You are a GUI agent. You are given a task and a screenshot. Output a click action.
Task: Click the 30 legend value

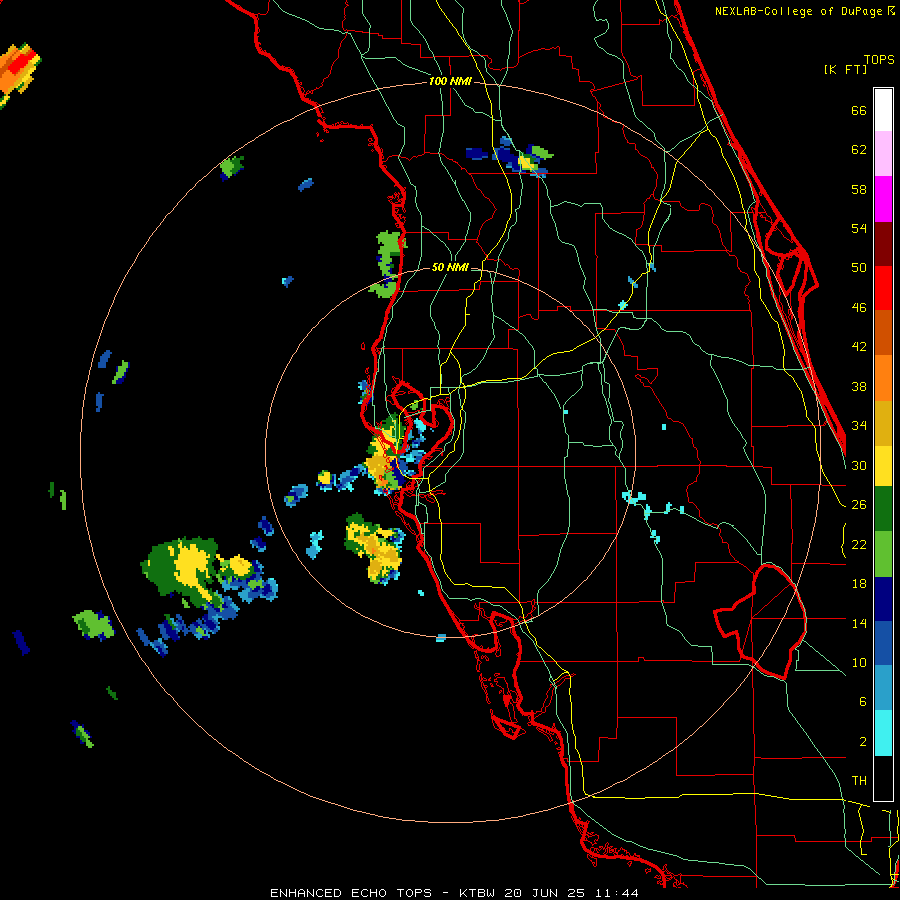tap(859, 465)
